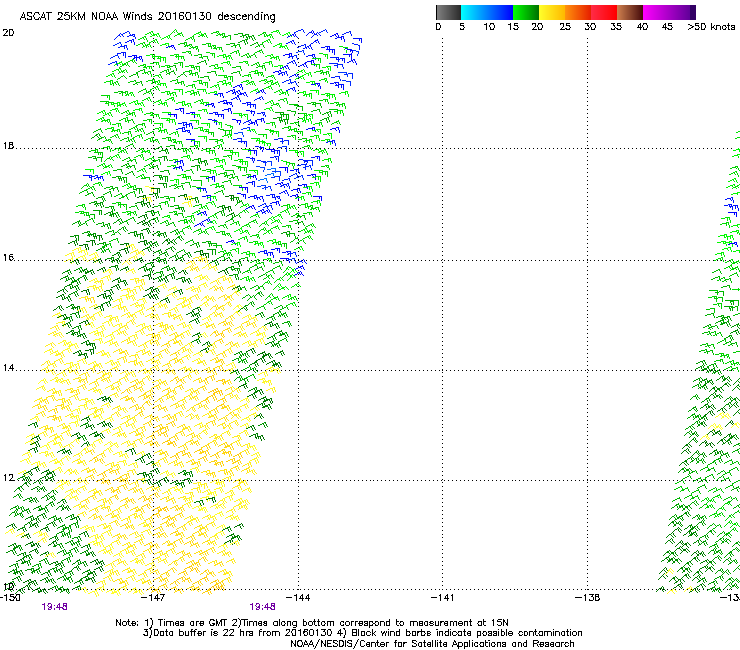The height and width of the screenshot is (650, 740).
Task: Click the latitude axis label '20'
Action: 8,33
